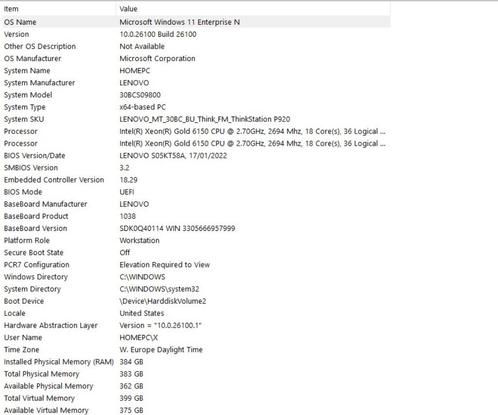The image size is (498, 415).
Task: Select the User Name row label
Action: [x=23, y=338]
